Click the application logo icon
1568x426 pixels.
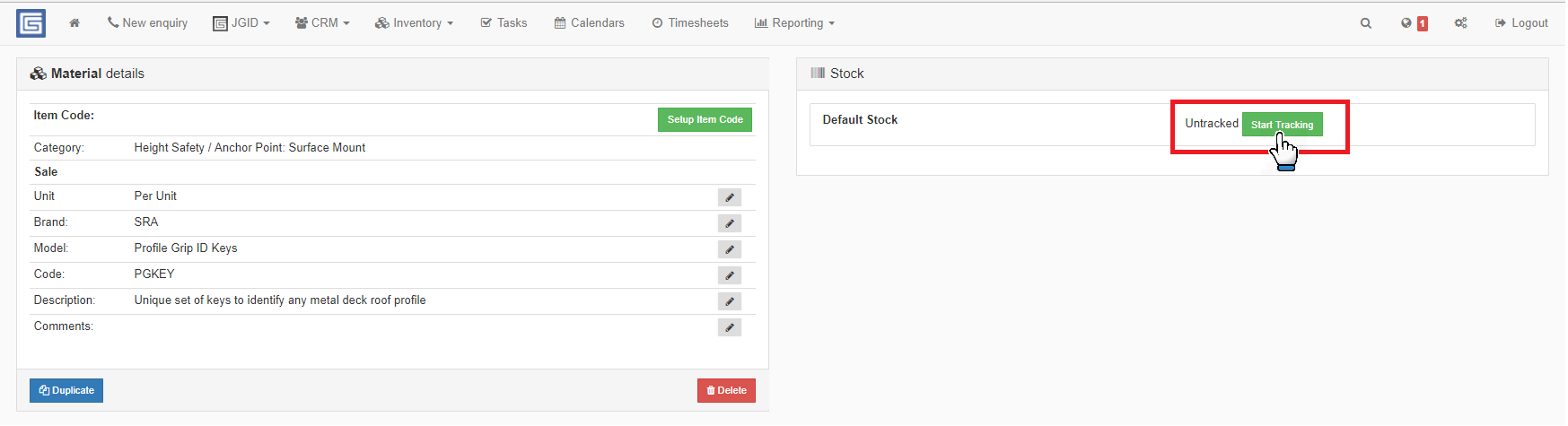pyautogui.click(x=31, y=23)
